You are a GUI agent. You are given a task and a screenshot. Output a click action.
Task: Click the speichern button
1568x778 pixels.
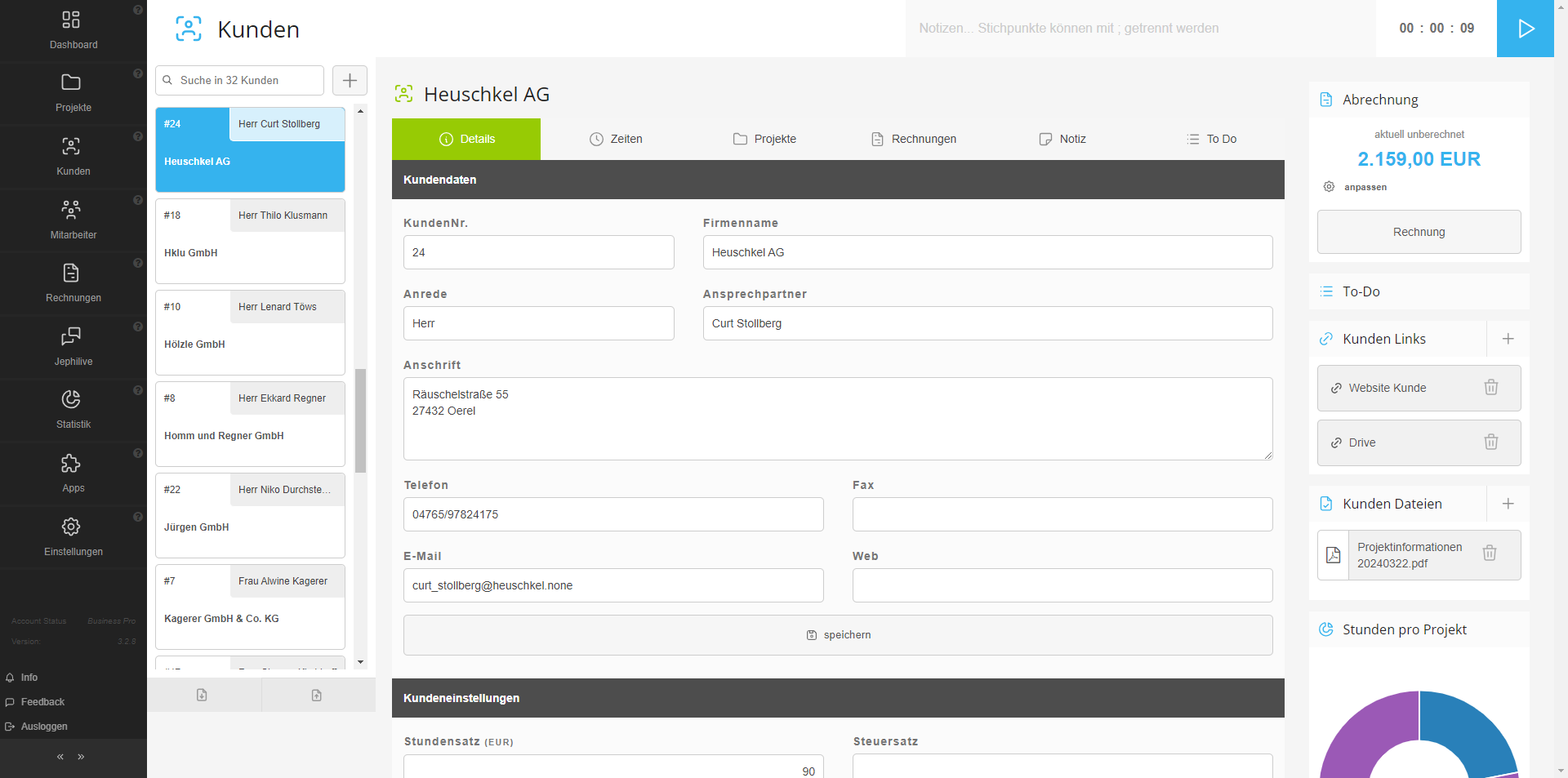[838, 635]
